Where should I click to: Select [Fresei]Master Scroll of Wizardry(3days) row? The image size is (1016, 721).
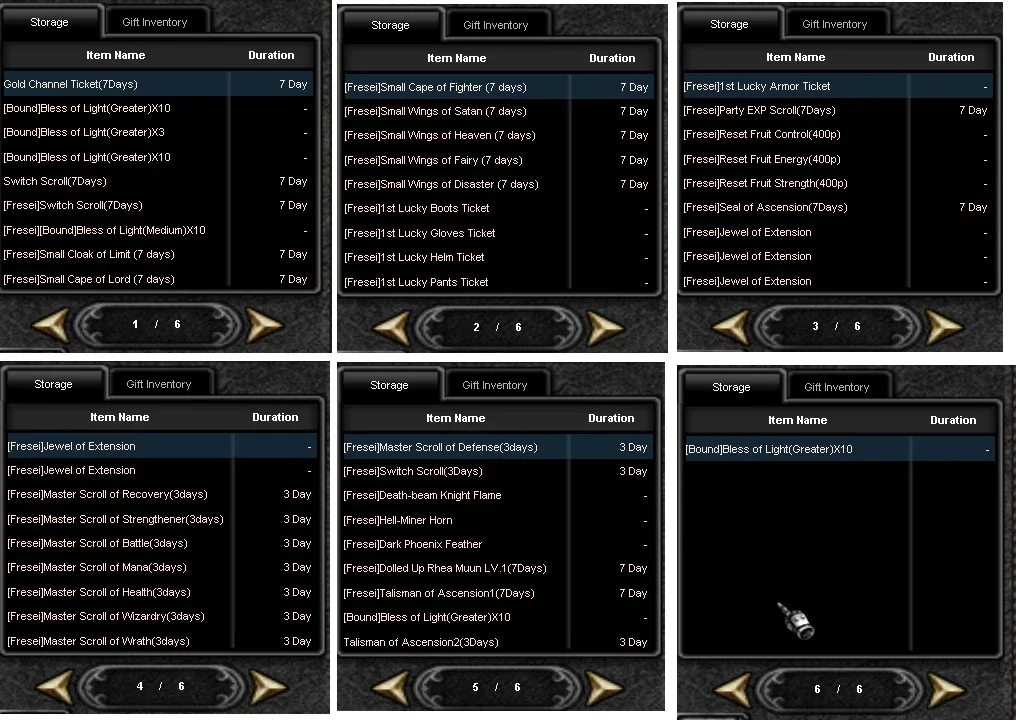click(162, 617)
